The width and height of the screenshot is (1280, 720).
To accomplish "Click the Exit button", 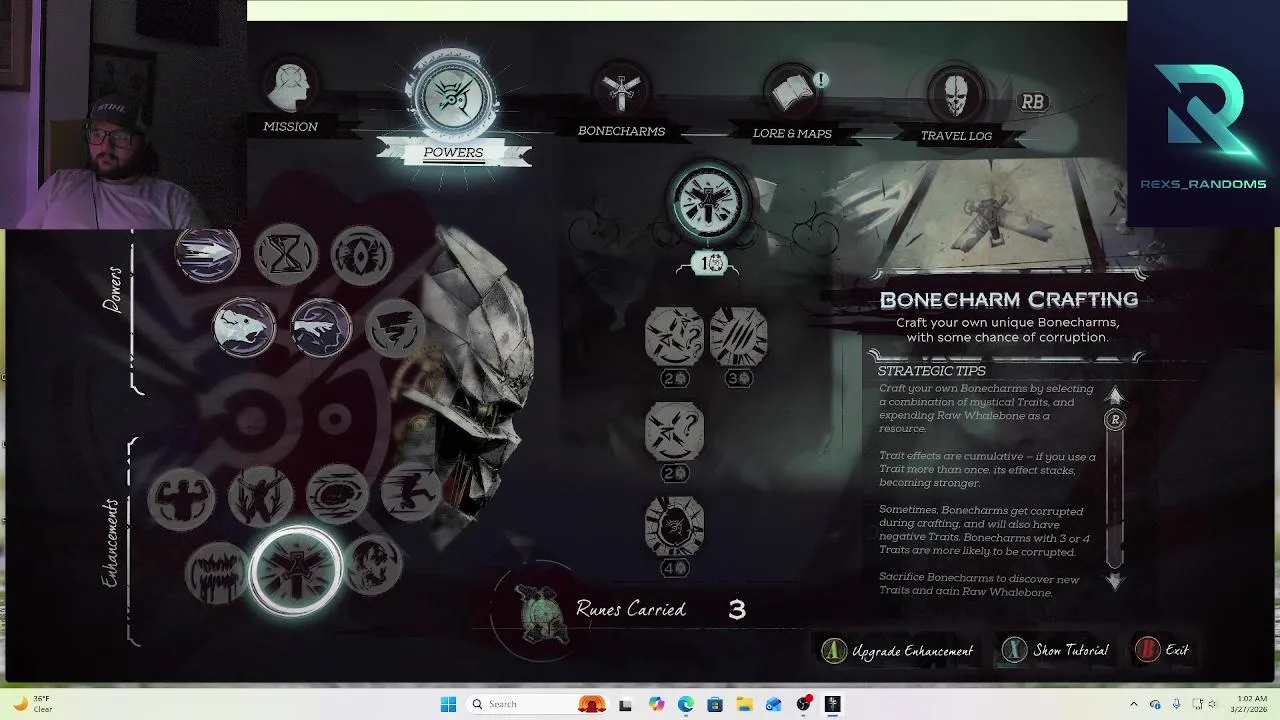I will click(x=1162, y=650).
